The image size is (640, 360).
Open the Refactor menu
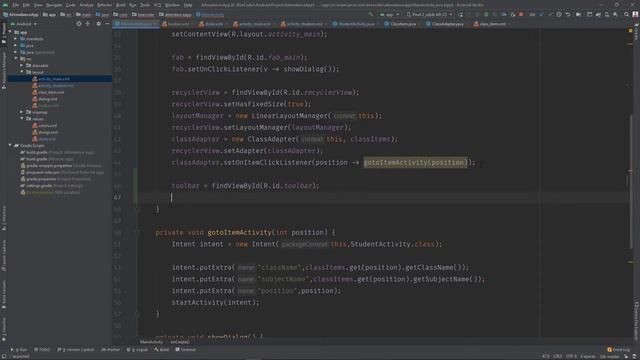click(x=104, y=5)
